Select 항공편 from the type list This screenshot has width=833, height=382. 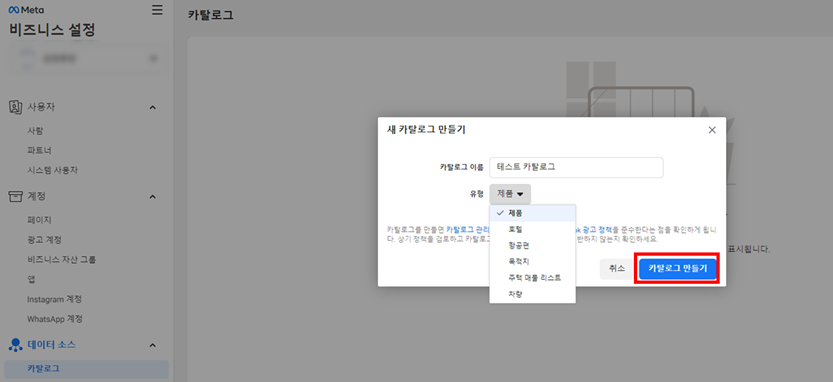pyautogui.click(x=532, y=245)
